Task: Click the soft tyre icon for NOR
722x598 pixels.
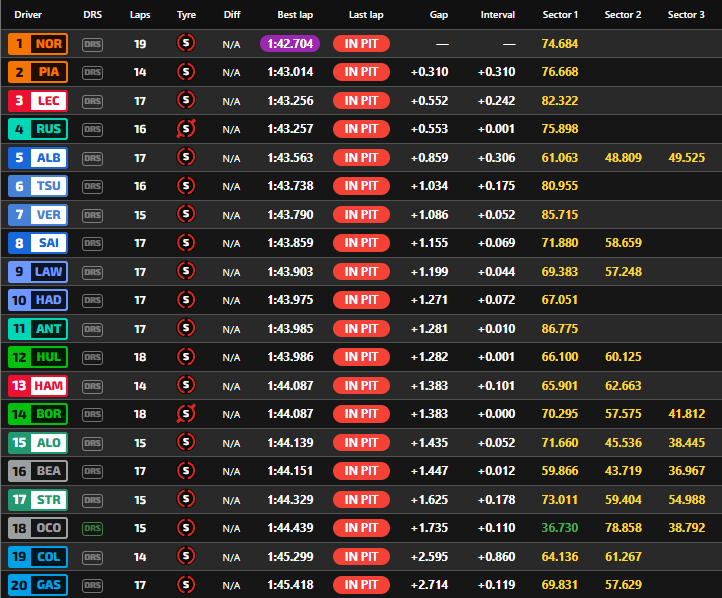Action: 185,43
